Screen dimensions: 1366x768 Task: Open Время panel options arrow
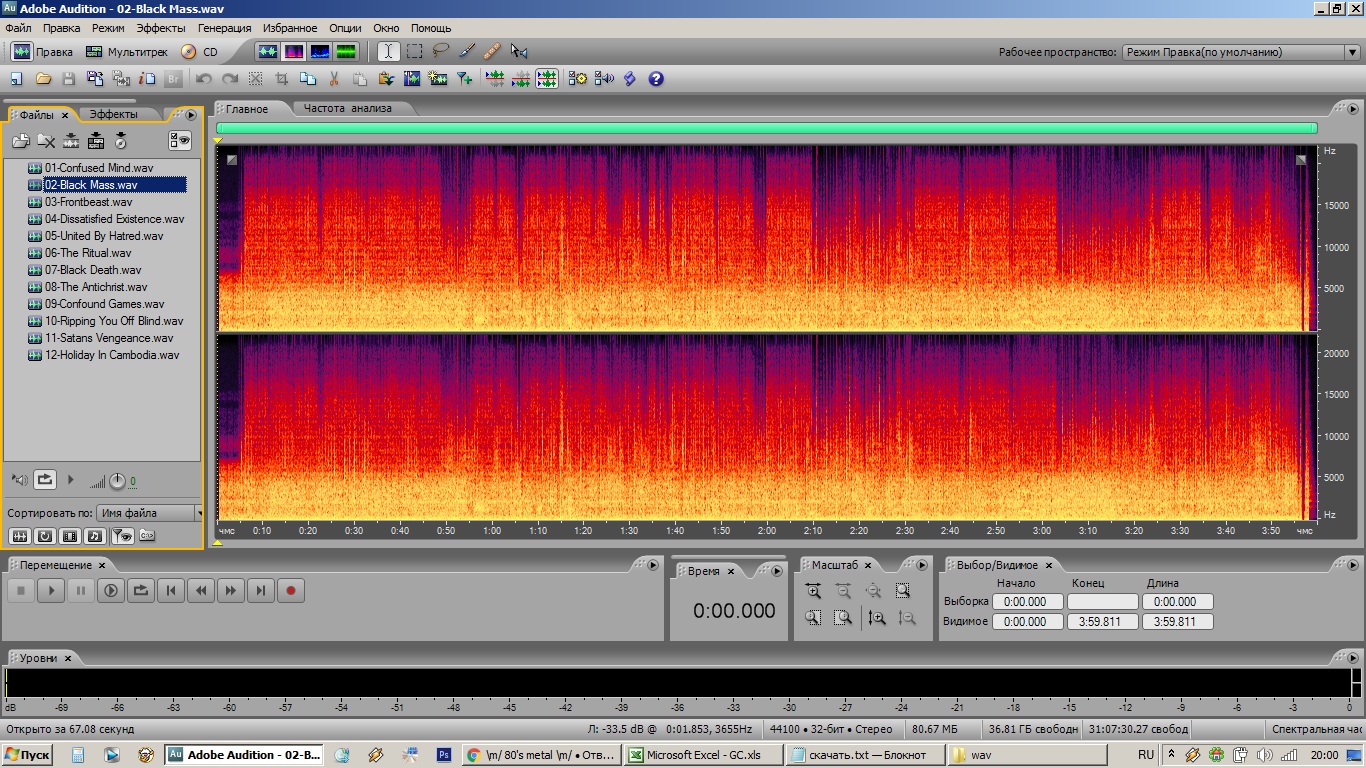coord(777,571)
